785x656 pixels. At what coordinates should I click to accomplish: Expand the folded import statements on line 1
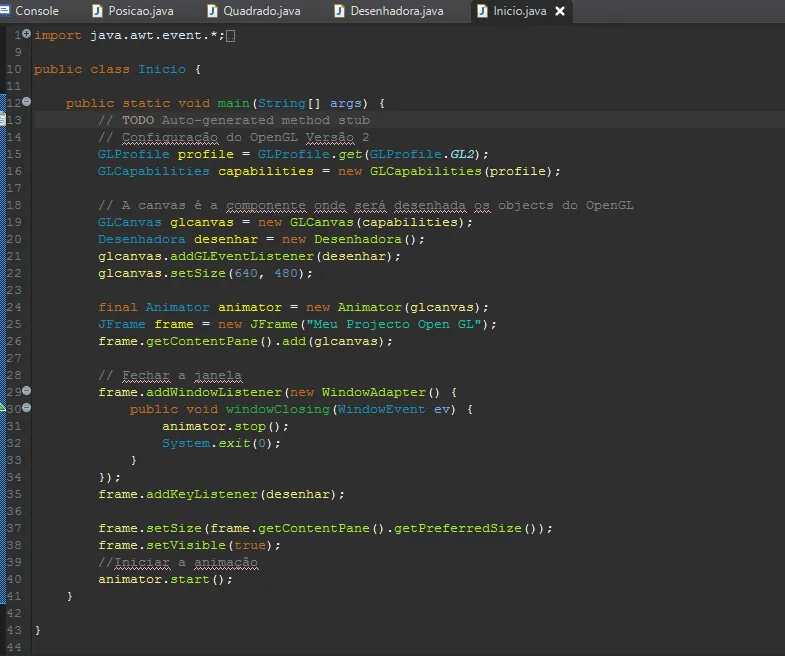(26, 34)
